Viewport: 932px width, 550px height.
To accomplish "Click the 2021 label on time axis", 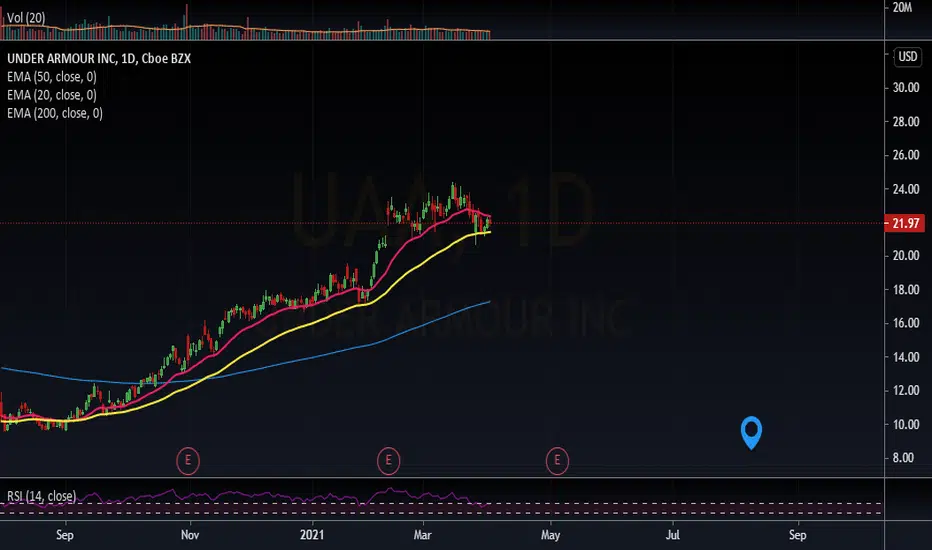I will tap(312, 535).
